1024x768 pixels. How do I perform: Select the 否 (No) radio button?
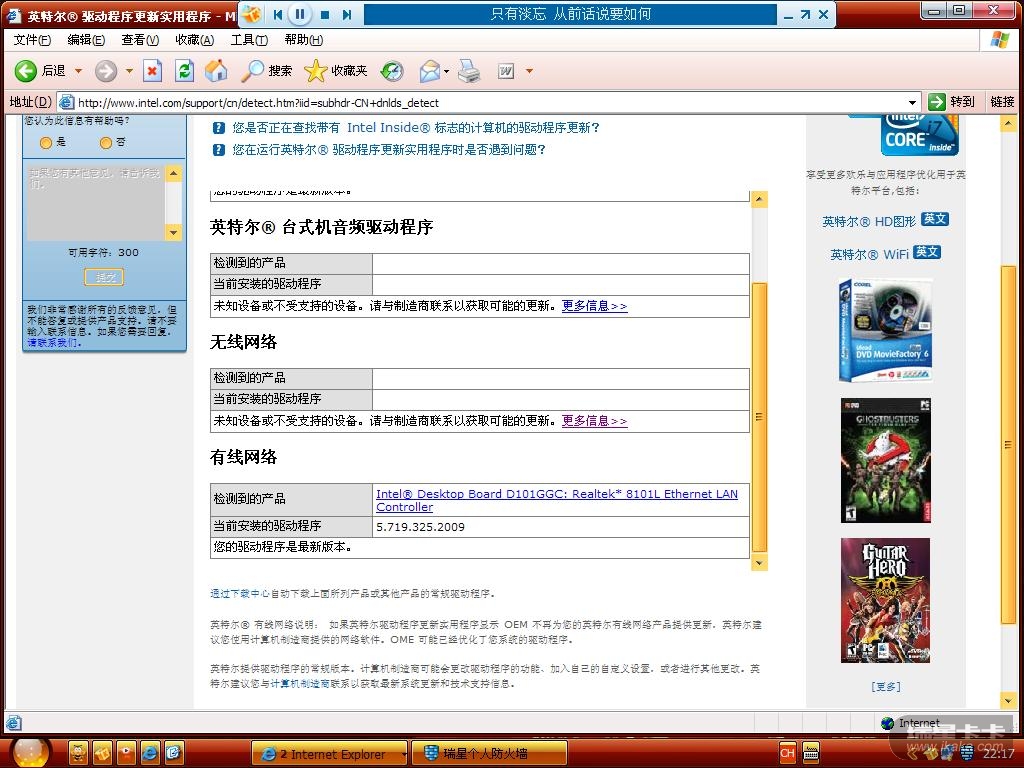tap(106, 143)
